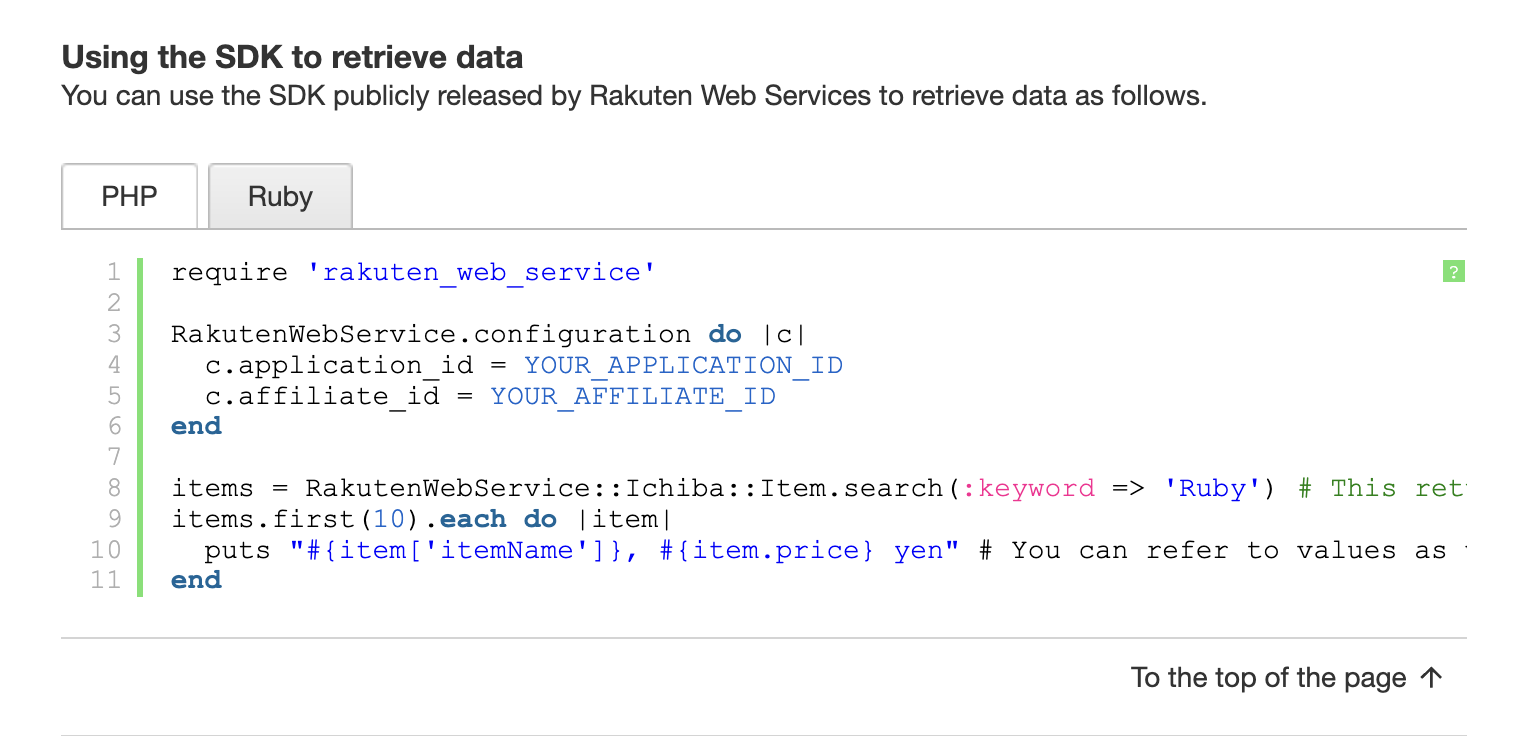Click the 'rakuten_web_service' string in line 1
The image size is (1520, 736).
(x=481, y=272)
